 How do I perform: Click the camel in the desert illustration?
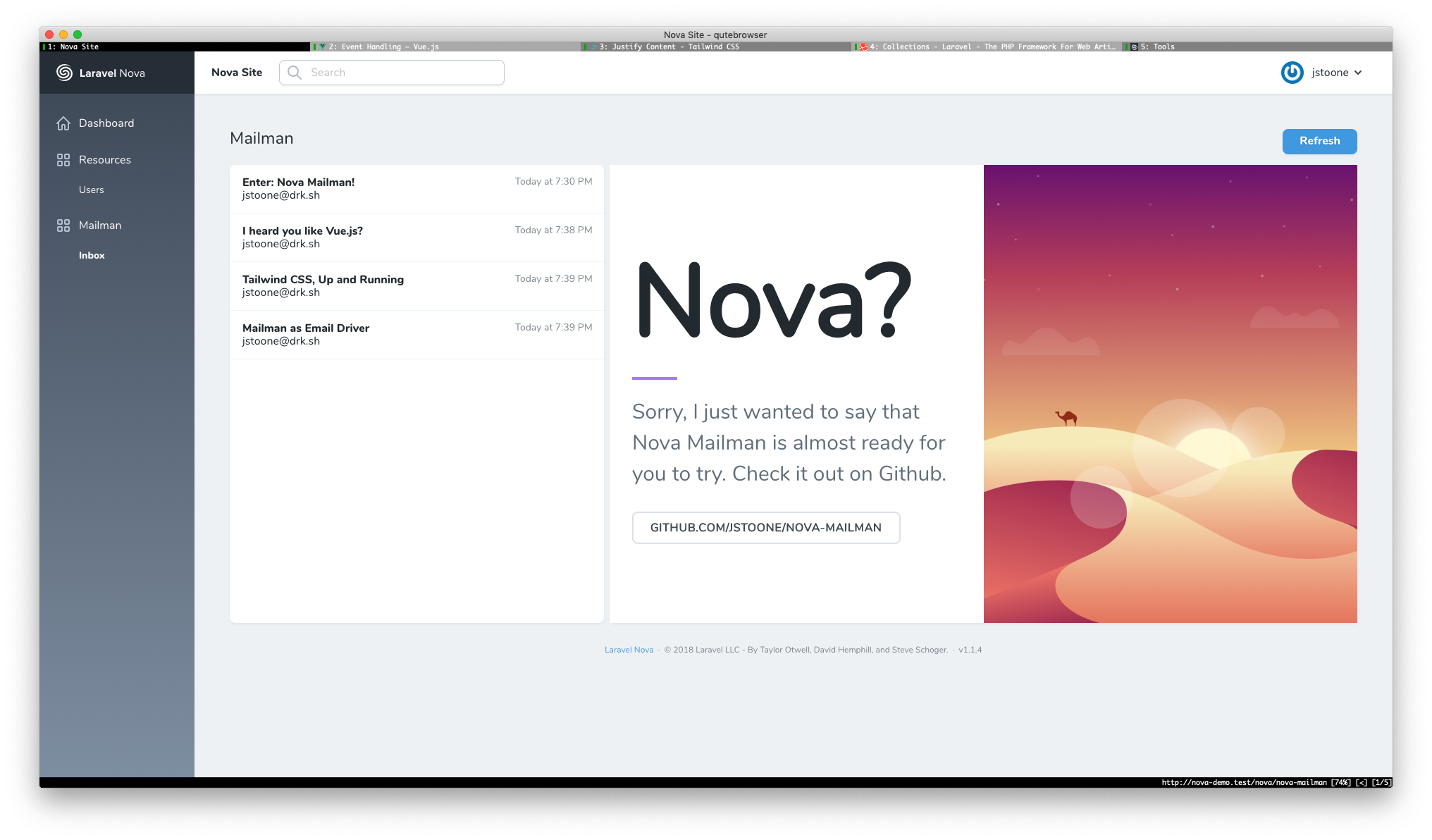tap(1066, 418)
